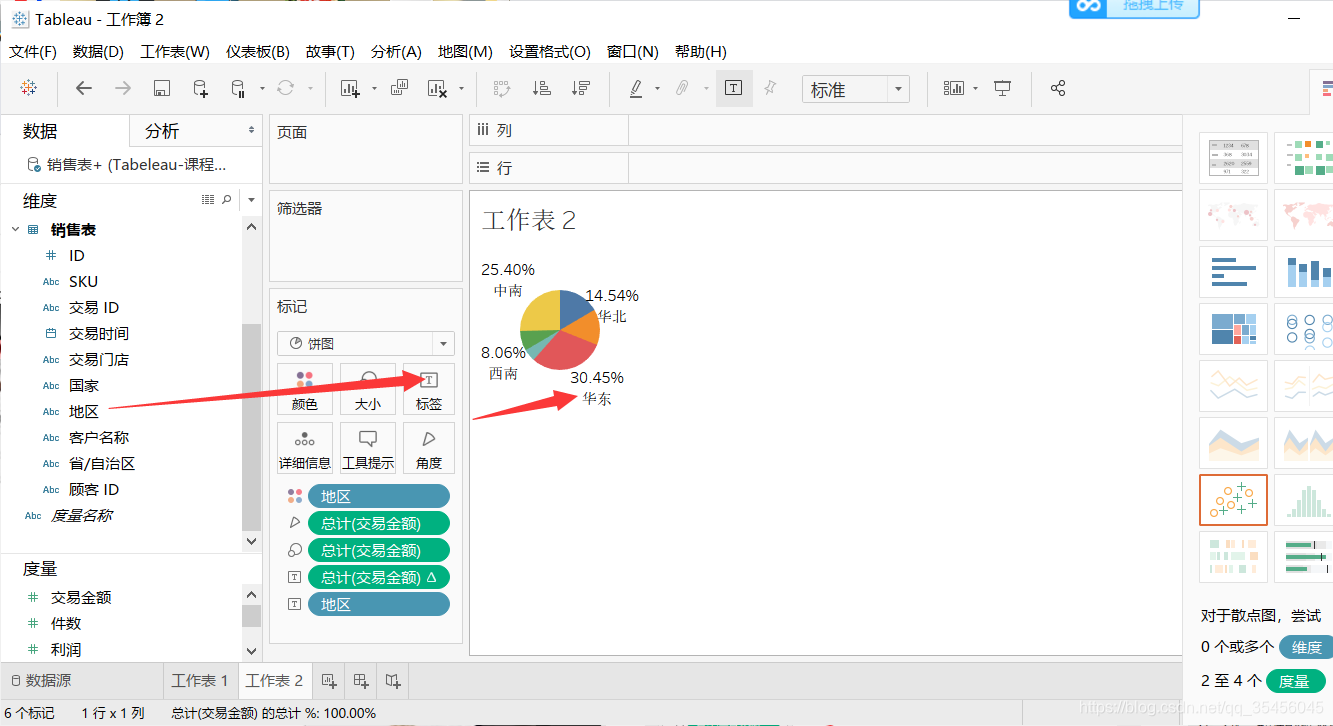
Task: Open the 文件(F) menu
Action: (33, 51)
